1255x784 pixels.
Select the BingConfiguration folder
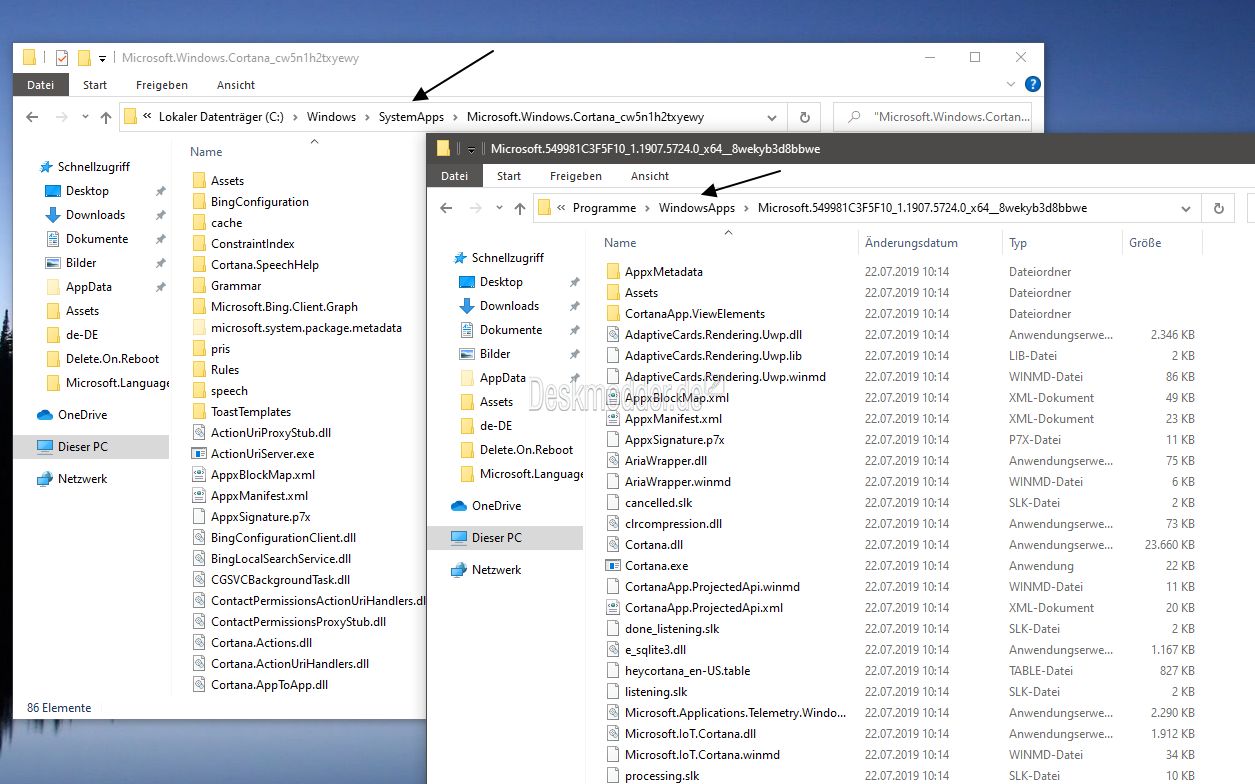[259, 202]
